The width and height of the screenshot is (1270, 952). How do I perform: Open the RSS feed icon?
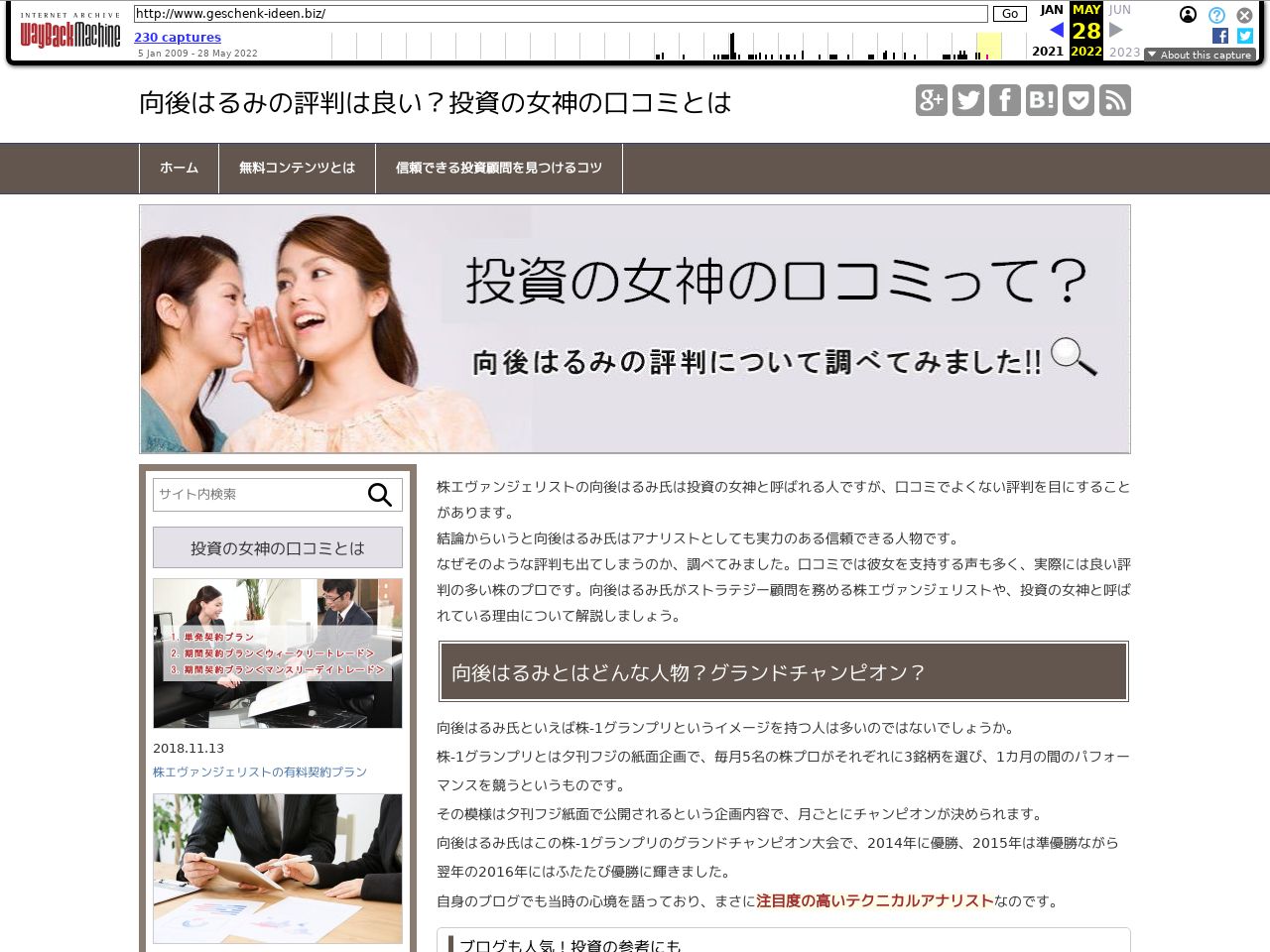pyautogui.click(x=1114, y=100)
